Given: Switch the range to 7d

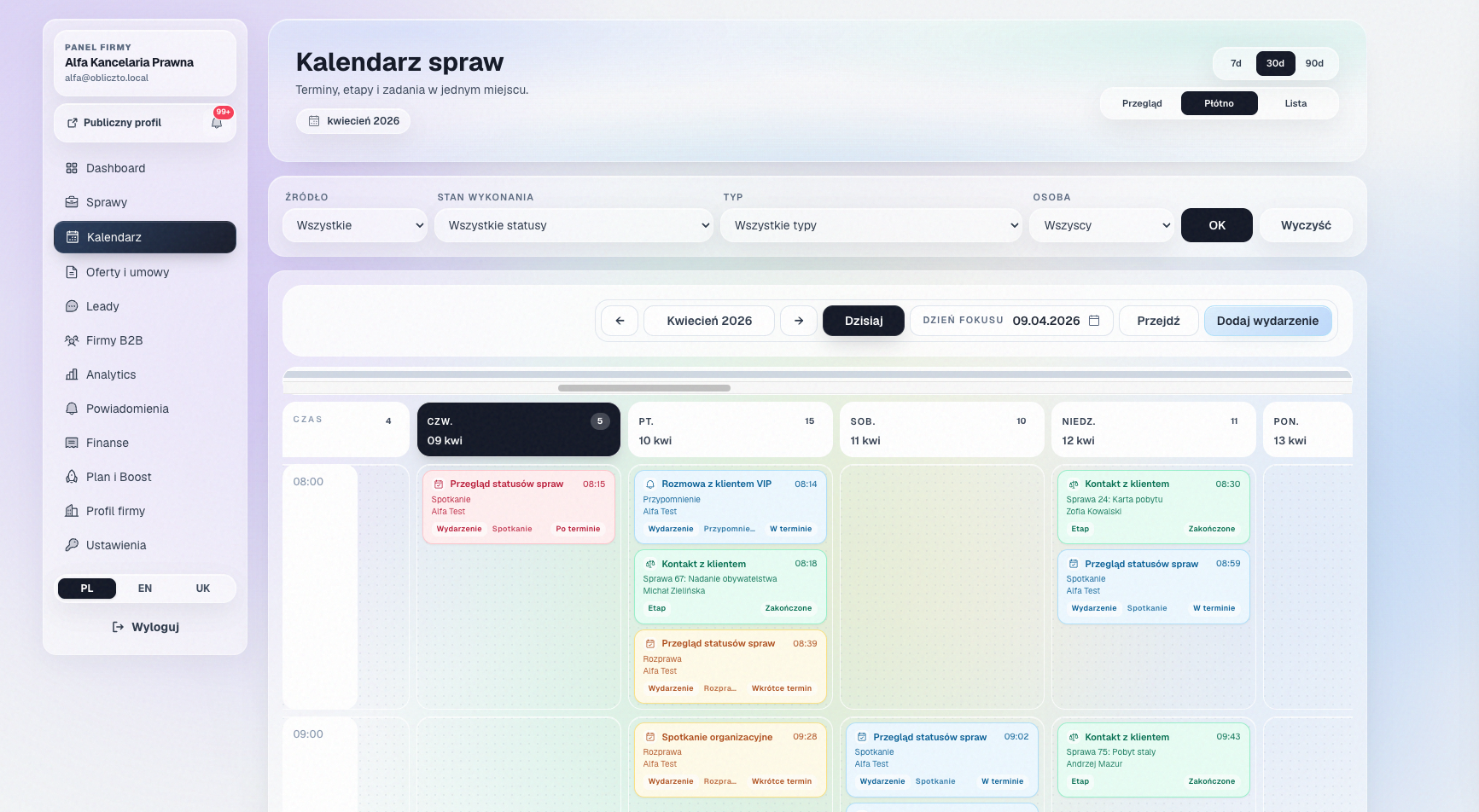Looking at the screenshot, I should (1236, 63).
